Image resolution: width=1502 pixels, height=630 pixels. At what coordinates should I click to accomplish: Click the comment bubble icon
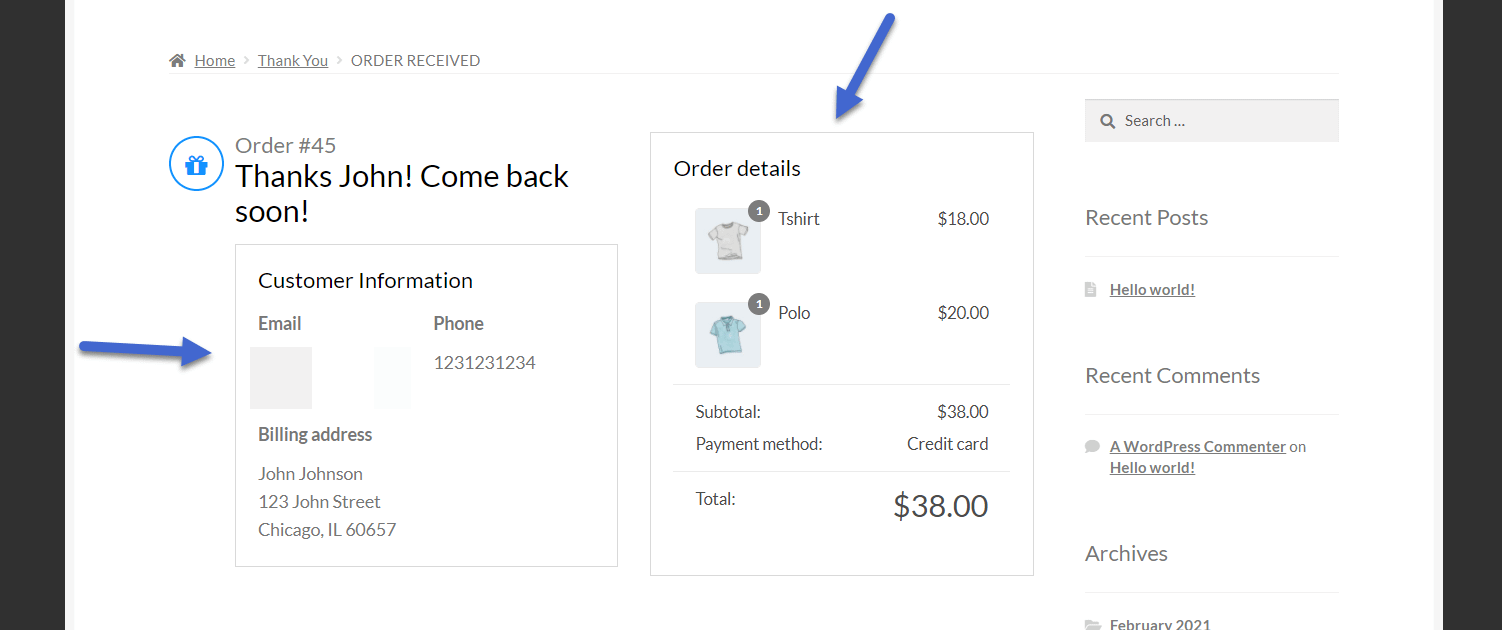[1092, 447]
